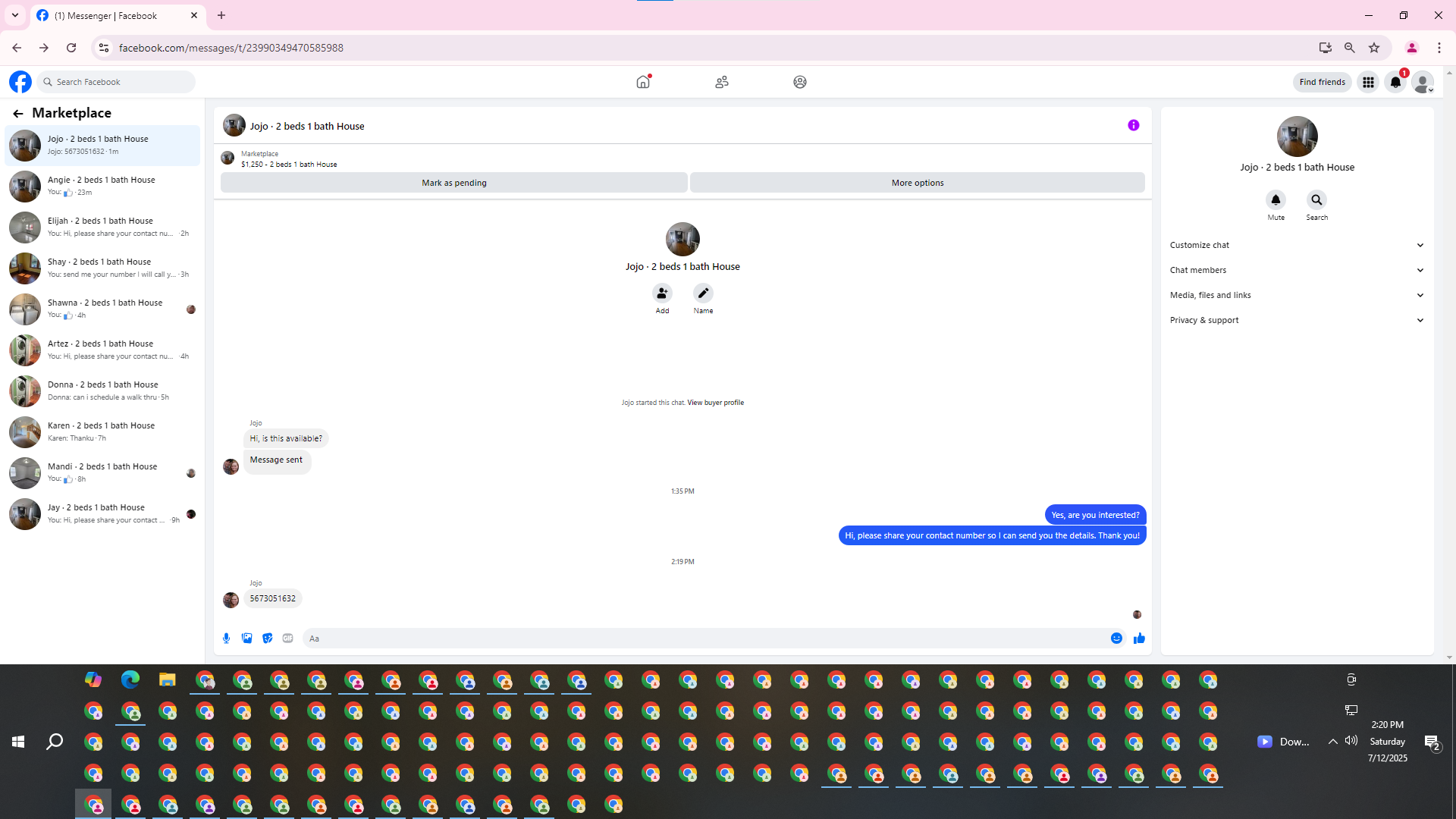Click the Aa message input field

pos(705,639)
